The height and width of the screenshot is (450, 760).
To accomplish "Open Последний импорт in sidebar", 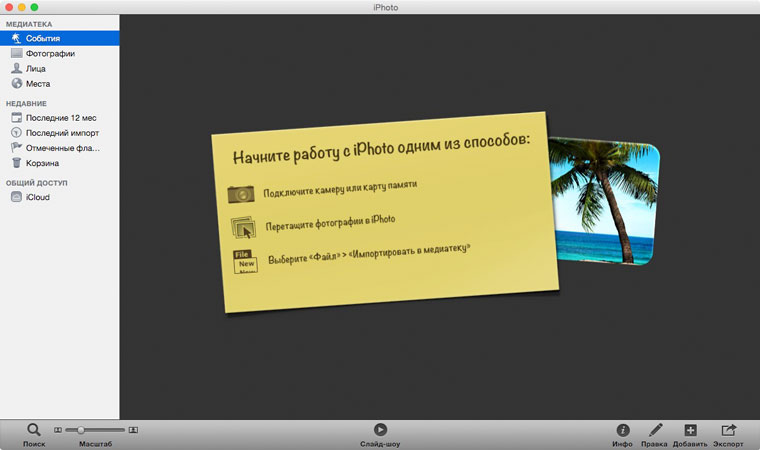I will coord(63,133).
